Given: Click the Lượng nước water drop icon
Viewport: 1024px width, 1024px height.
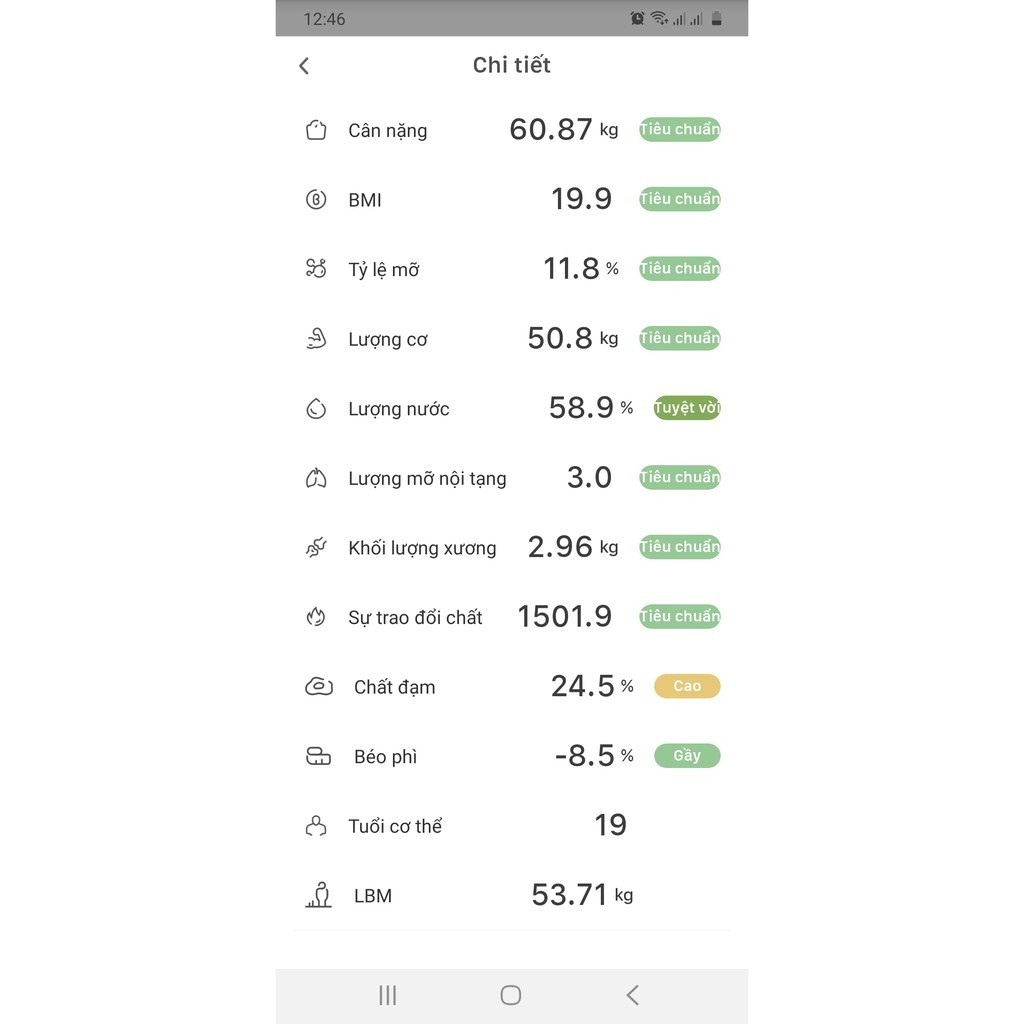Looking at the screenshot, I should [x=316, y=409].
